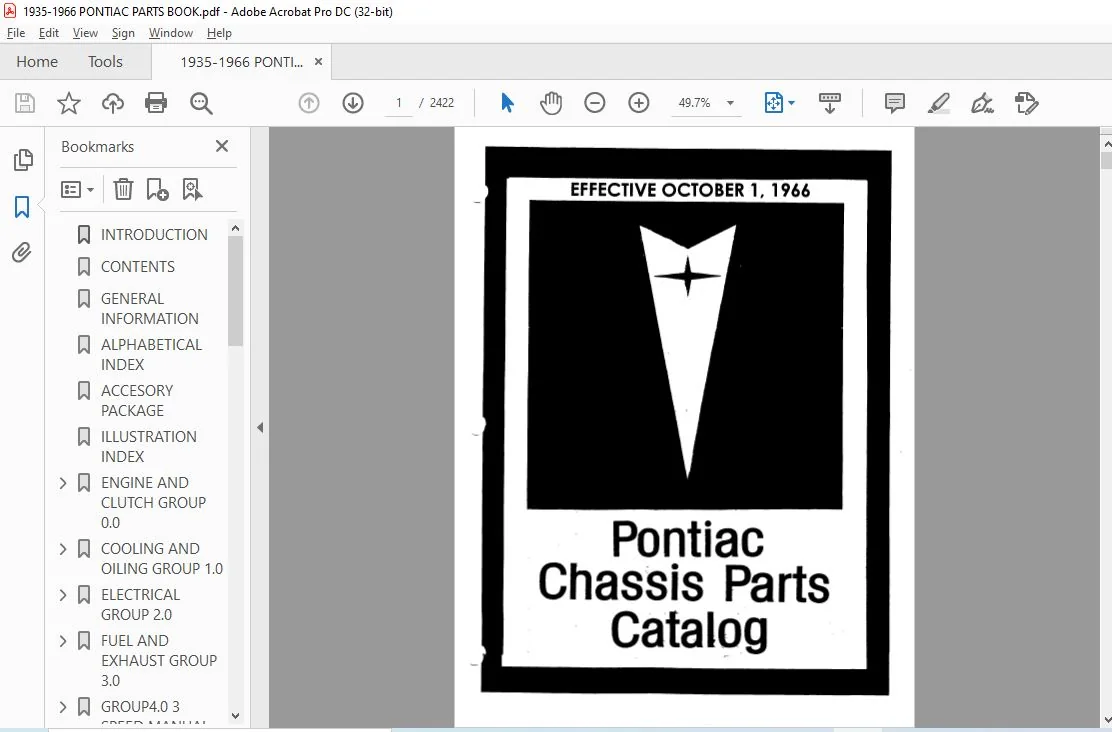Open ALPHABETICAL INDEX bookmark
The image size is (1112, 732).
pyautogui.click(x=152, y=355)
